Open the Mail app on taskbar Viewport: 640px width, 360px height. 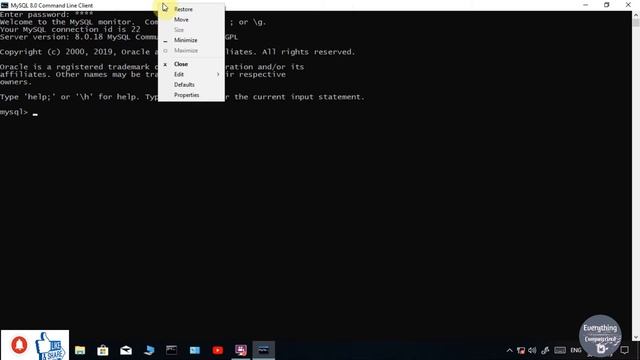point(126,350)
